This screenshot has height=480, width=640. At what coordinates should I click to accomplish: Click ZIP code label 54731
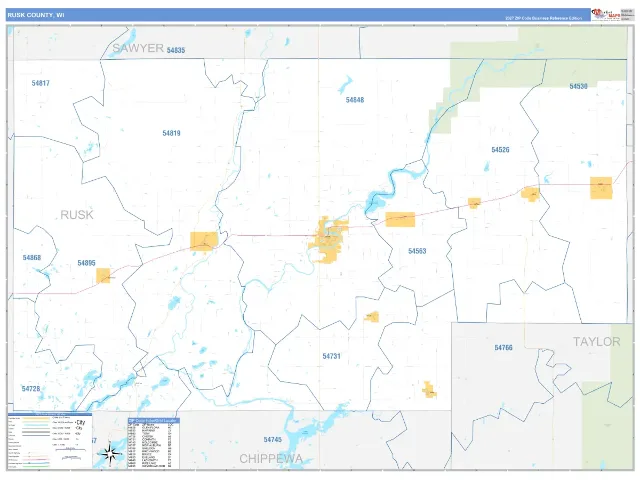(x=331, y=356)
